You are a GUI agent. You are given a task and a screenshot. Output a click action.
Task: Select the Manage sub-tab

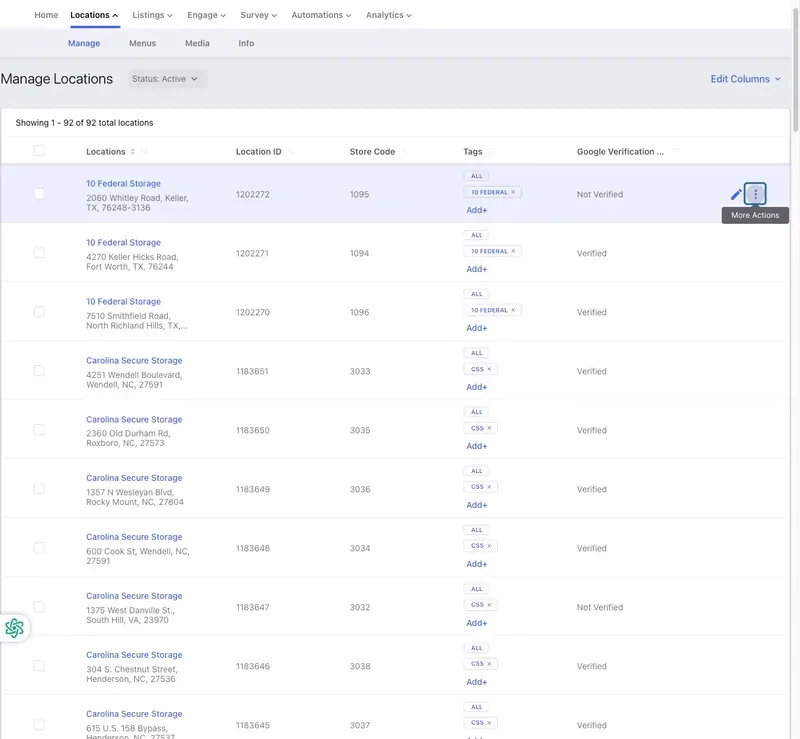(84, 43)
